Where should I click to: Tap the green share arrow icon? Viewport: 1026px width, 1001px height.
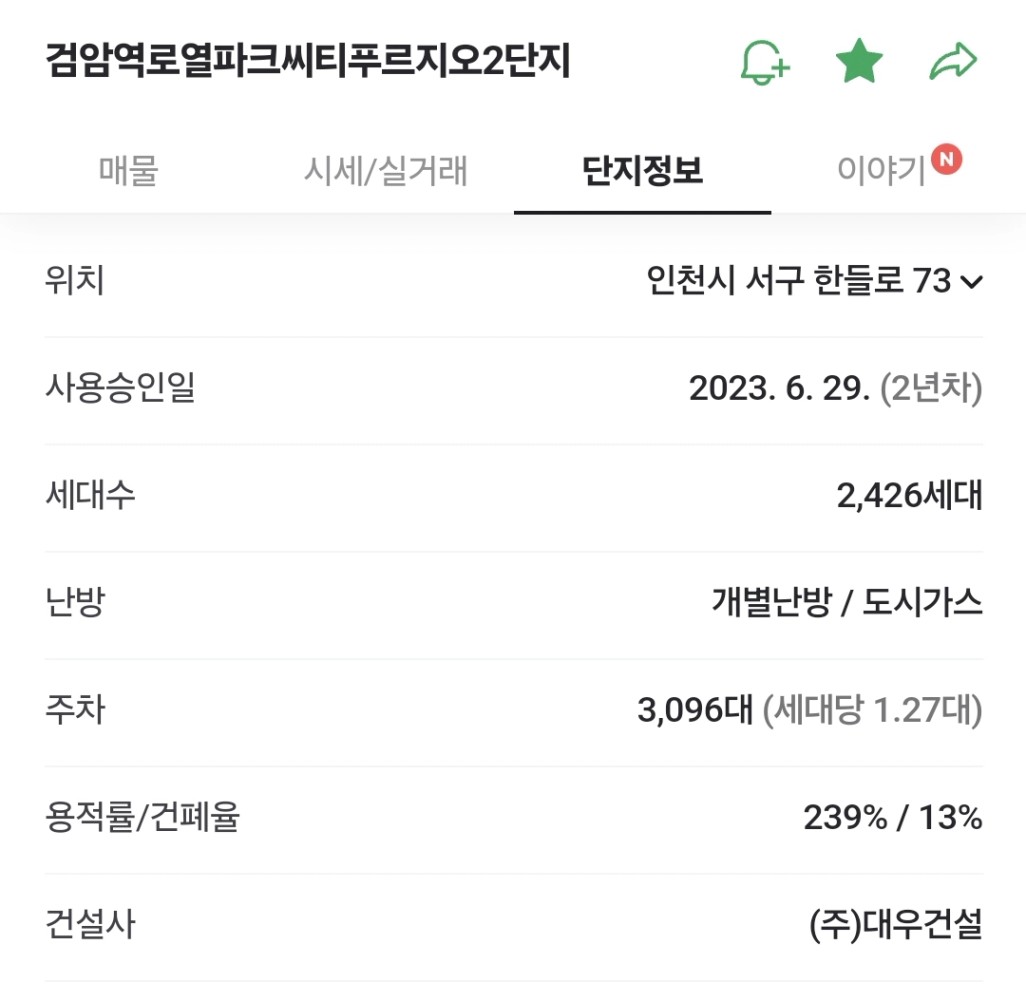coord(953,61)
